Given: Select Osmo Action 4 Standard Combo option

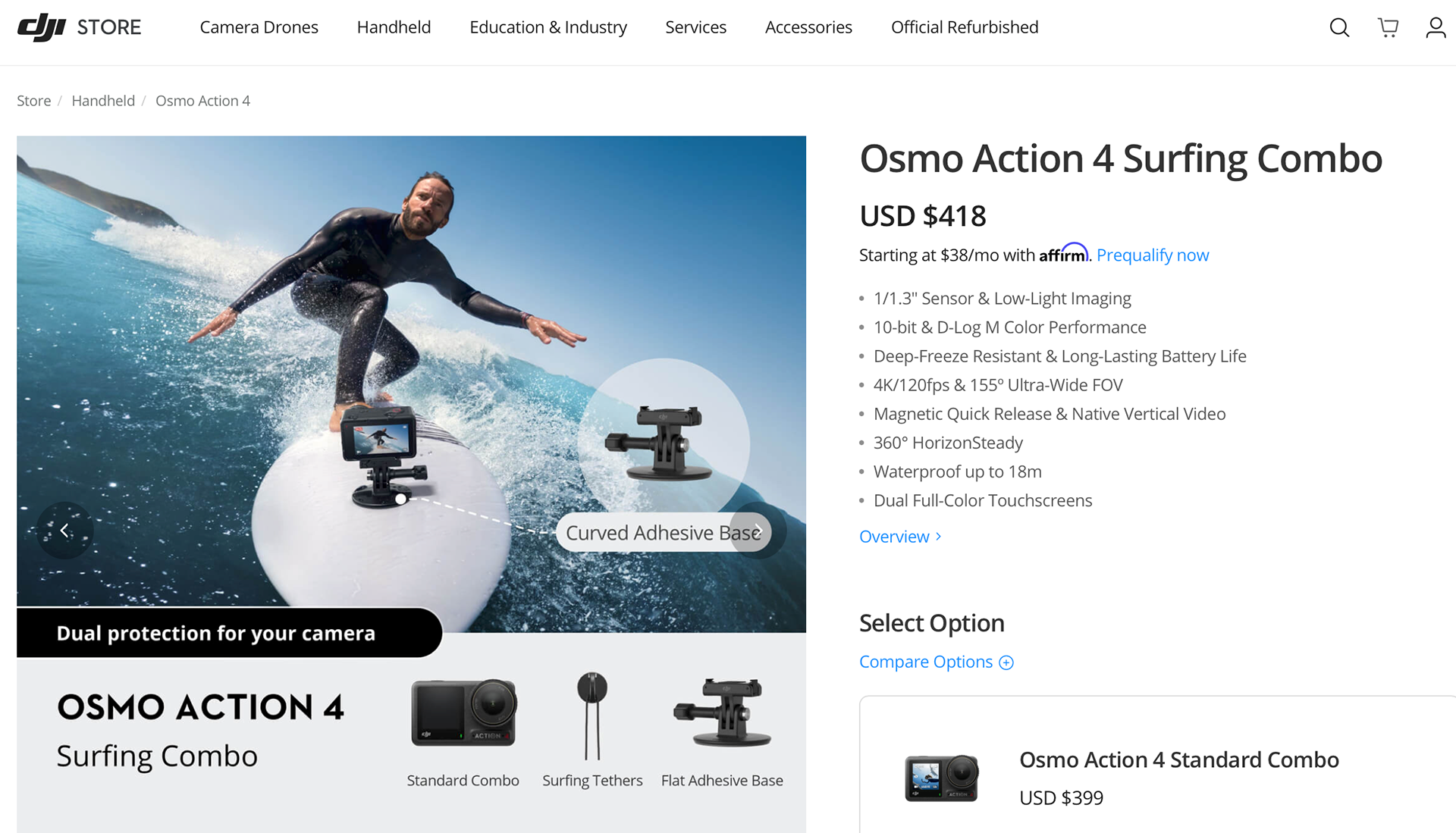Looking at the screenshot, I should (x=1157, y=764).
